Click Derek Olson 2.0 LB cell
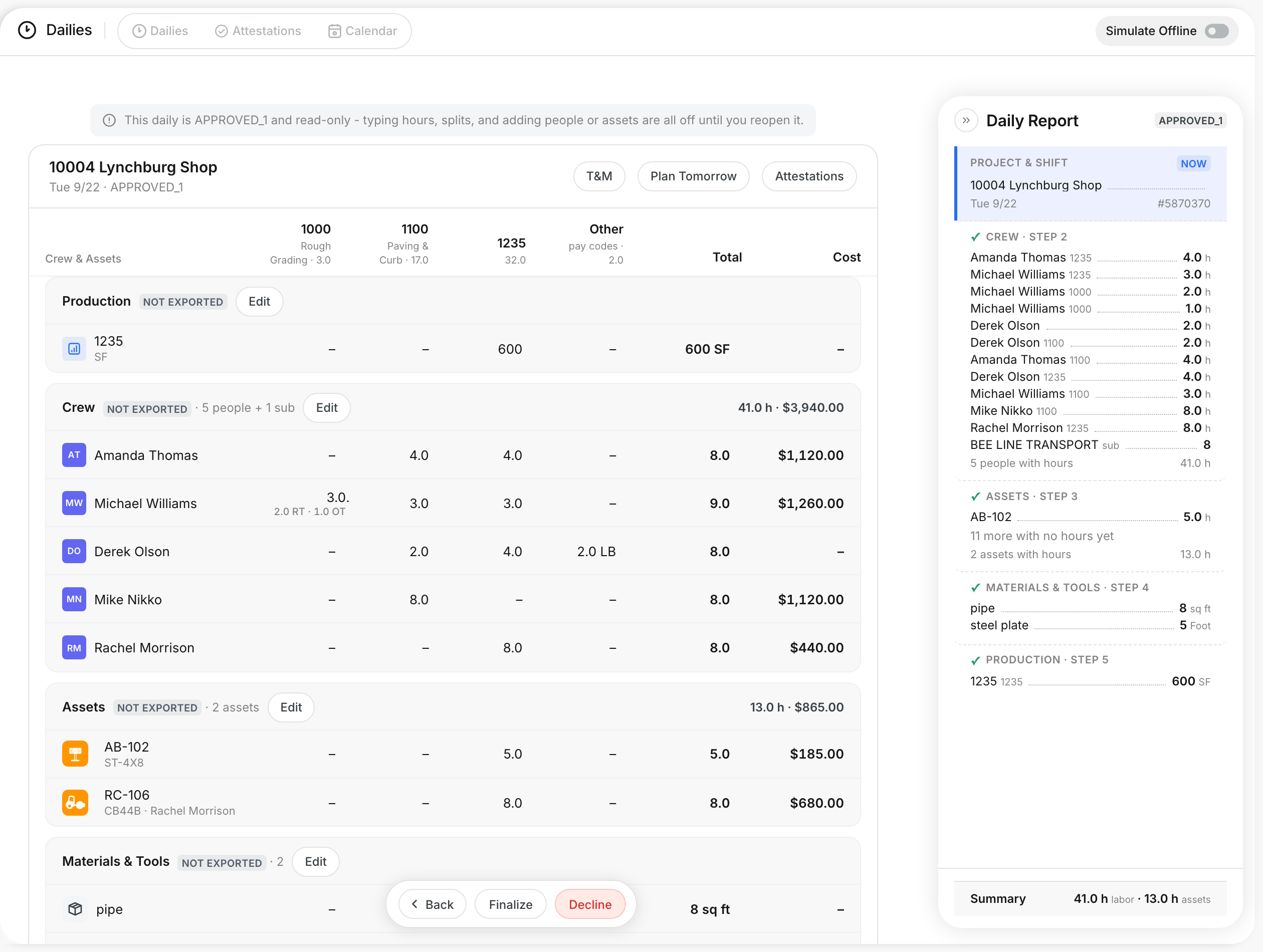Screen dimensions: 1263x952 [x=596, y=551]
